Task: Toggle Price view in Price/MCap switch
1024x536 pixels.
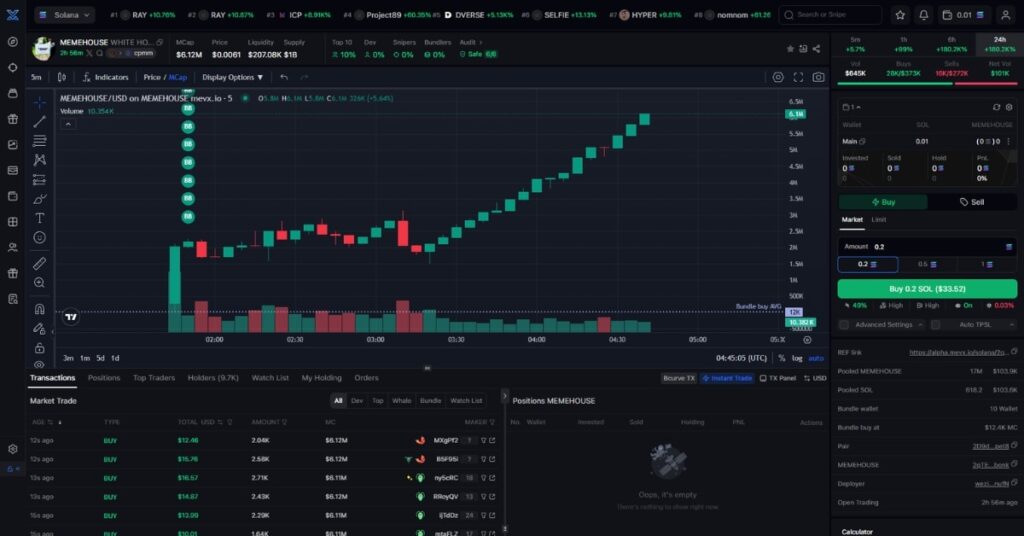Action: click(x=152, y=77)
